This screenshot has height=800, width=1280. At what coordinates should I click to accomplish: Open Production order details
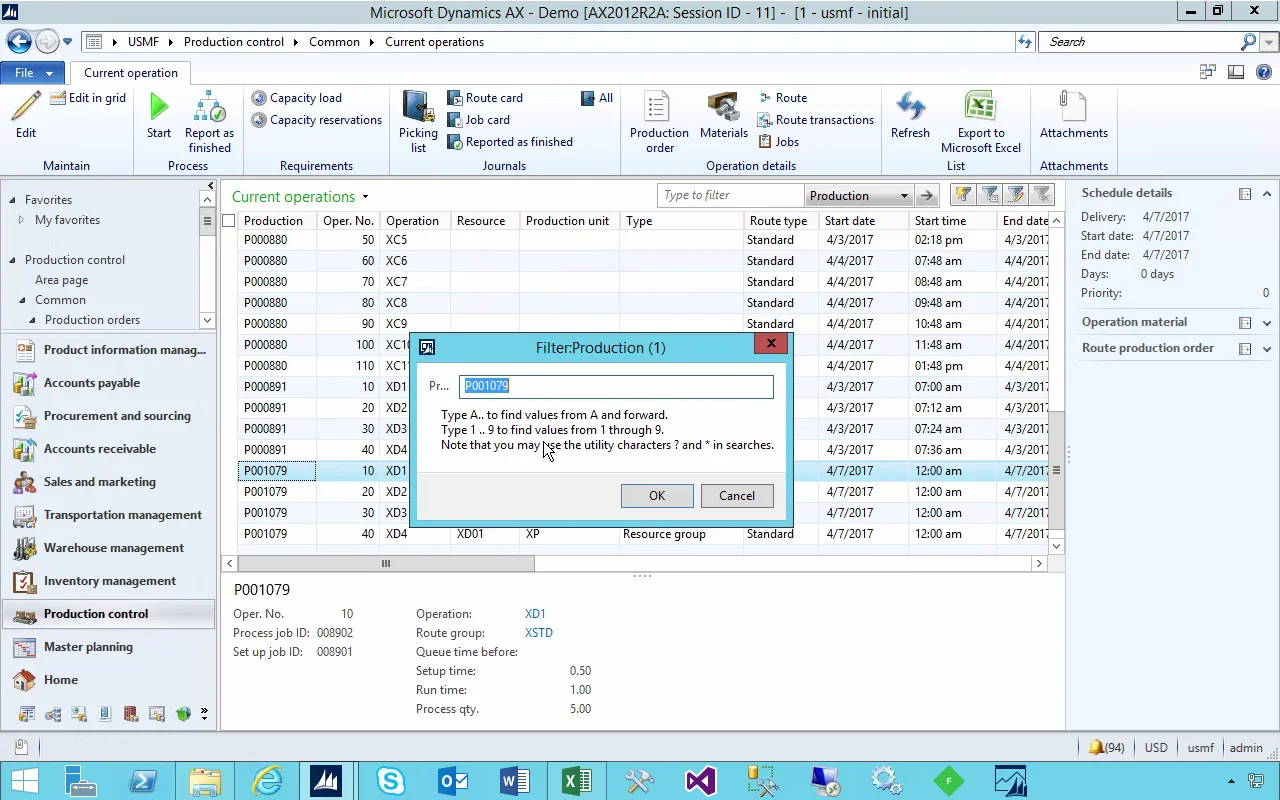[659, 122]
